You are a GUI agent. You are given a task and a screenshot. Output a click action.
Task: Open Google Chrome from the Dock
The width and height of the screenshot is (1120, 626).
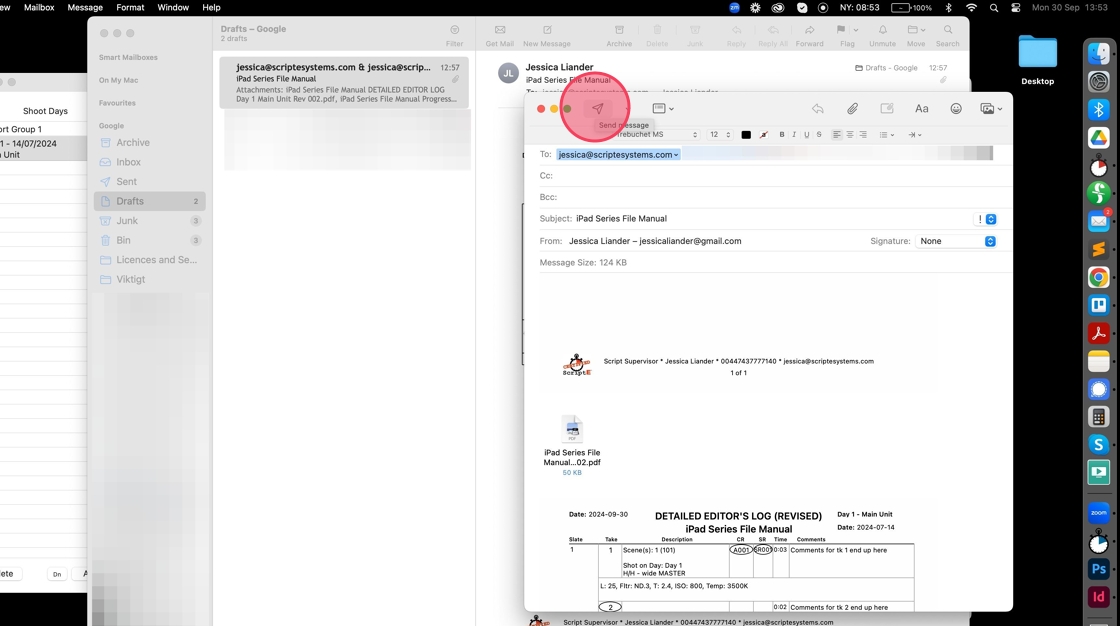click(x=1099, y=277)
